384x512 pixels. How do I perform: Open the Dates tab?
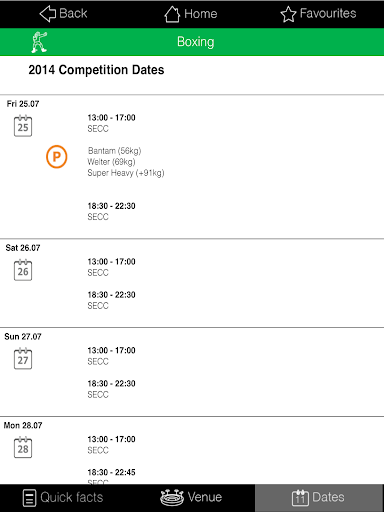(x=319, y=498)
